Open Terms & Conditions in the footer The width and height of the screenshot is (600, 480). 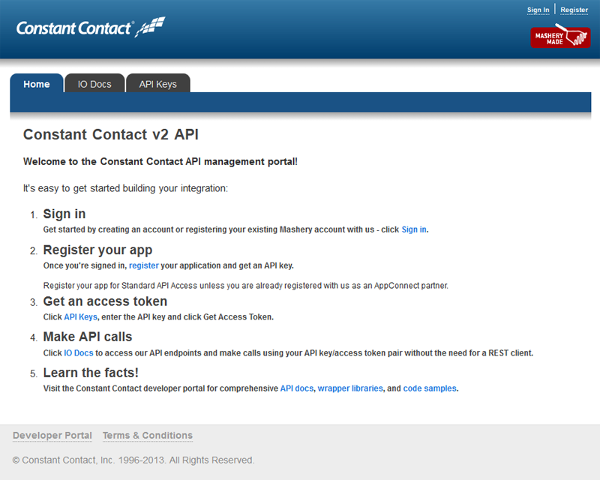point(147,436)
